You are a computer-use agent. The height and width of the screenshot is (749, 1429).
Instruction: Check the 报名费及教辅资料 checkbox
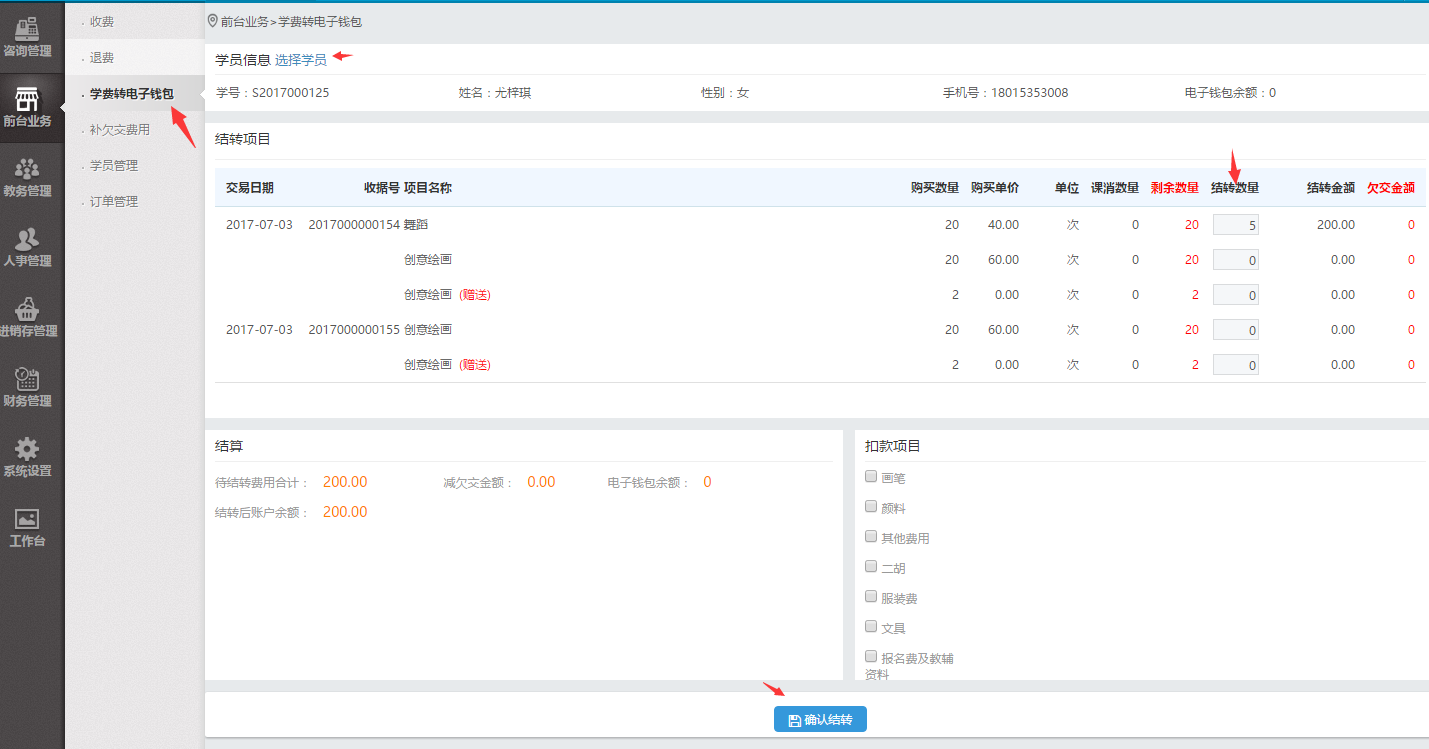click(871, 657)
